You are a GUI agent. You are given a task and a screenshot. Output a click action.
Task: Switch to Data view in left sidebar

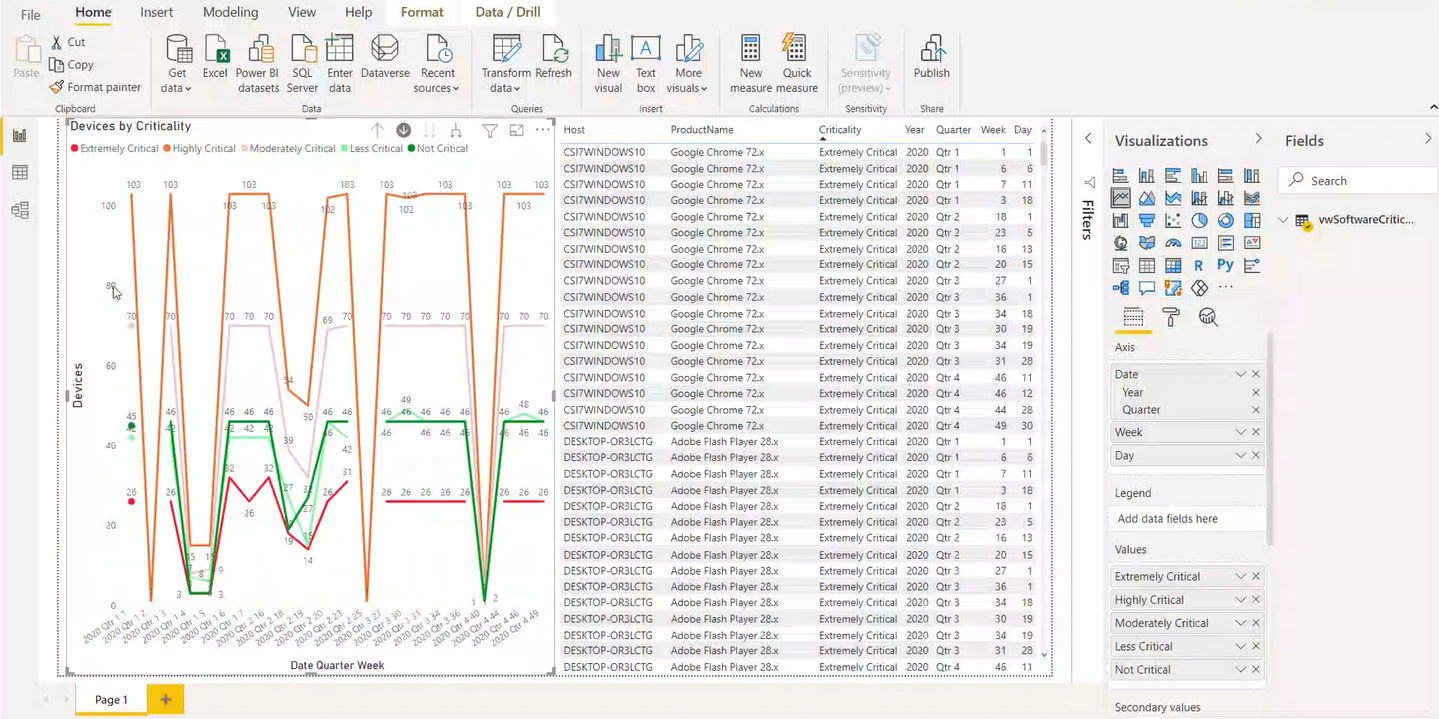pos(19,173)
